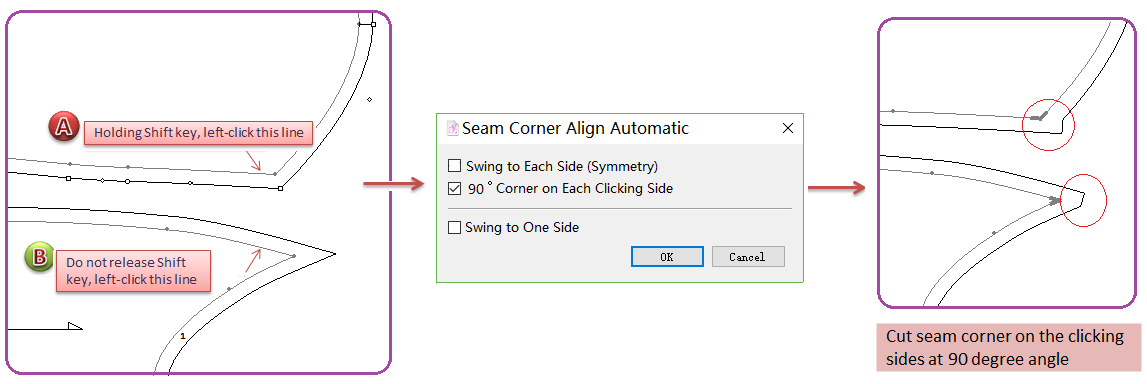1147x384 pixels.
Task: Click the arrow pointing to the dialog
Action: 394,184
